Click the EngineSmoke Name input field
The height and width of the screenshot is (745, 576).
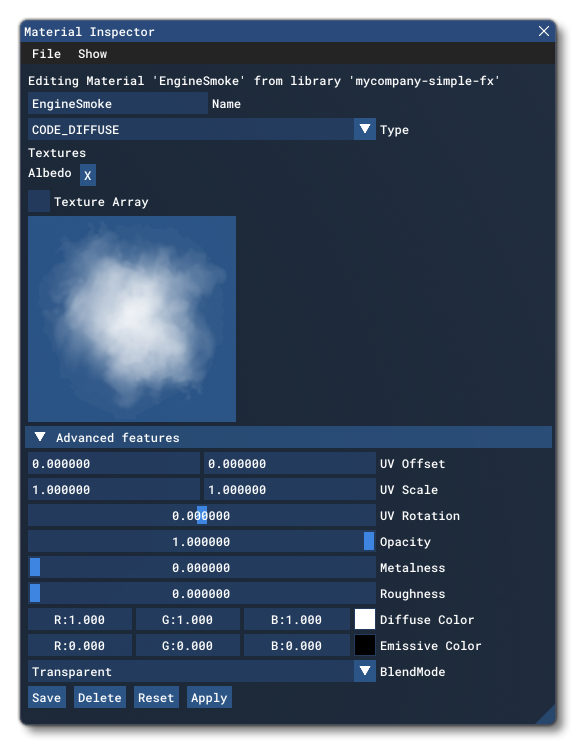[118, 103]
